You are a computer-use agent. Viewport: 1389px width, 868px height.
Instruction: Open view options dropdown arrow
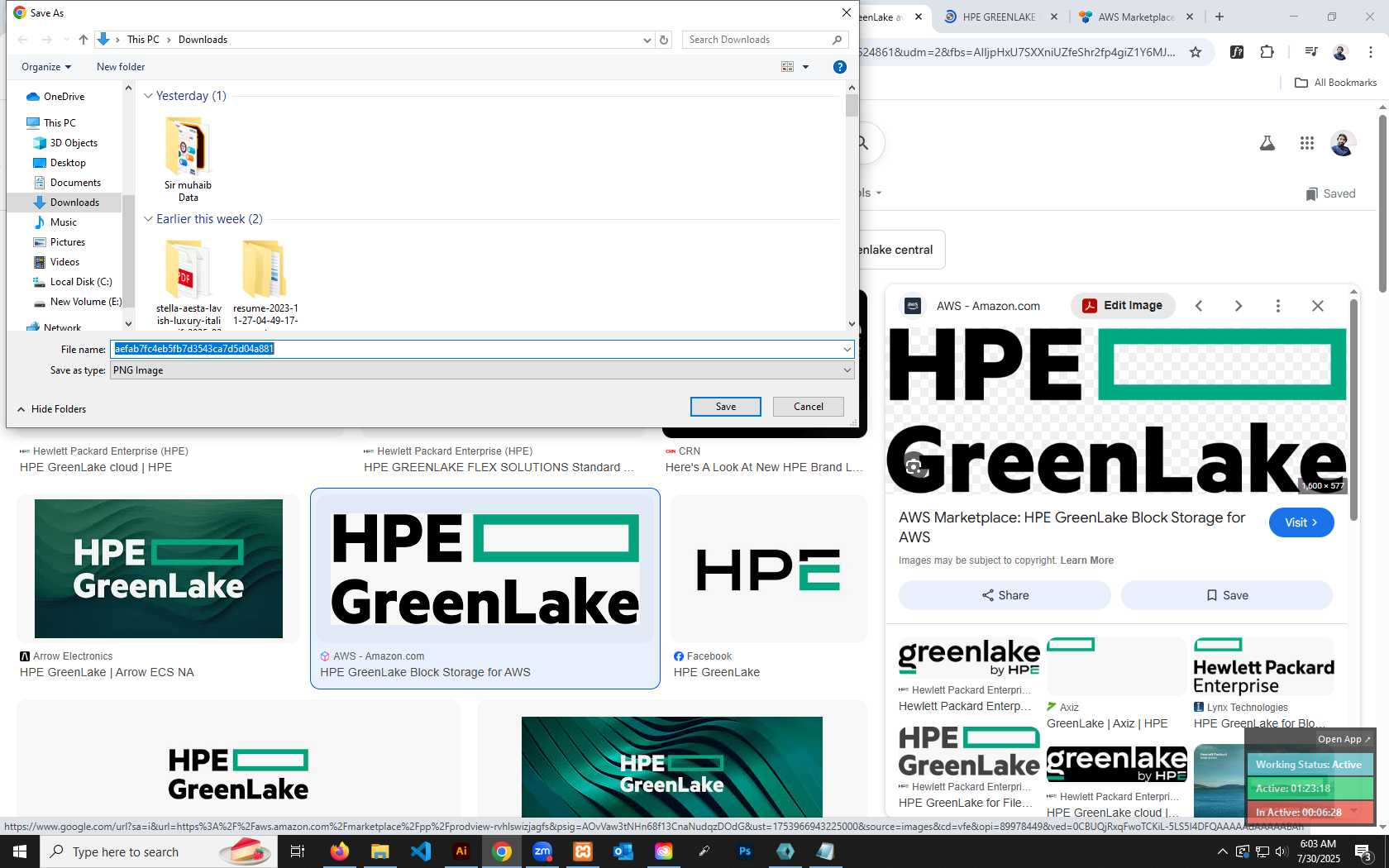pos(806,67)
